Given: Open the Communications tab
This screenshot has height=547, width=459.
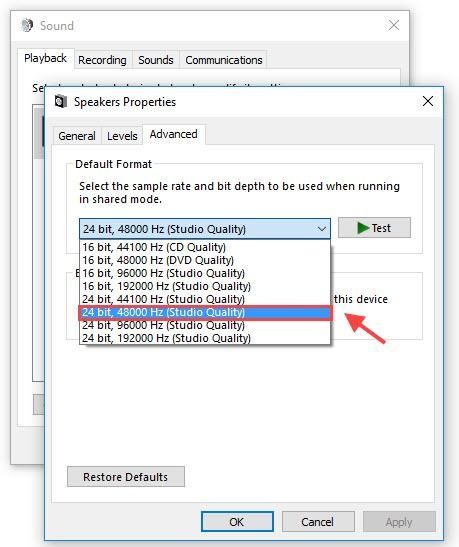Looking at the screenshot, I should click(224, 60).
